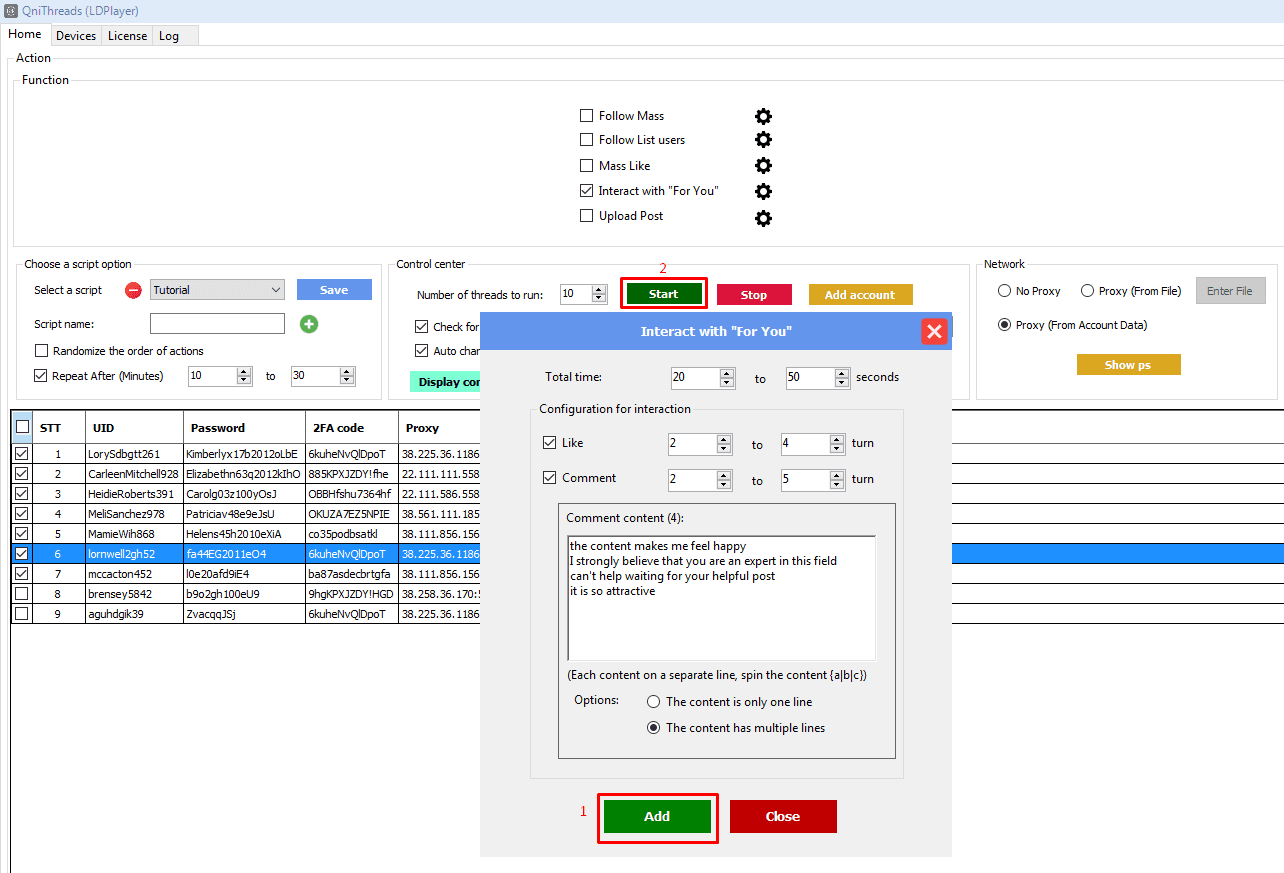This screenshot has height=873, width=1284.
Task: Enable the Follow Mass checkbox
Action: (587, 116)
